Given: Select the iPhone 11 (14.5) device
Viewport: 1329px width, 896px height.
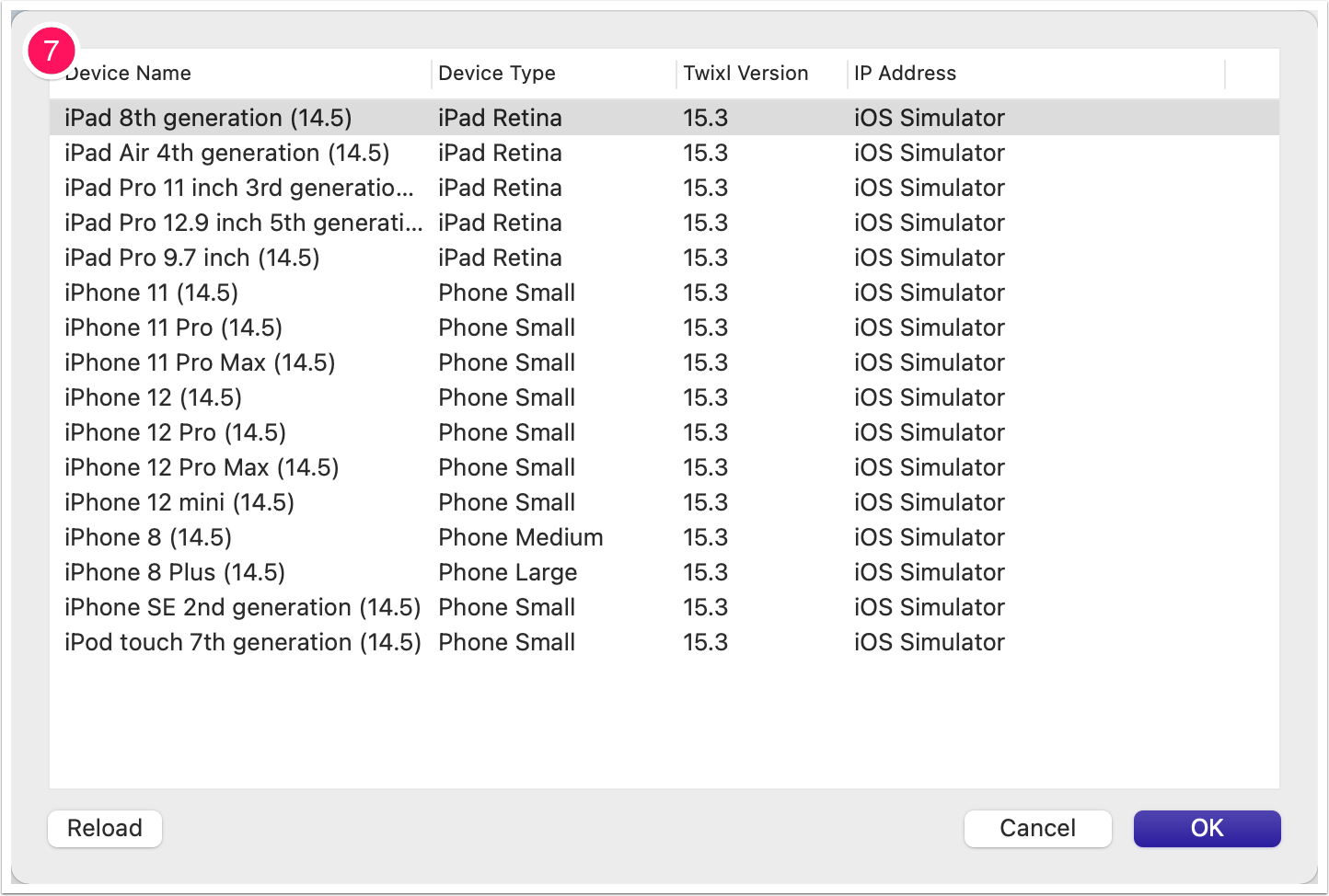Looking at the screenshot, I should (x=664, y=293).
